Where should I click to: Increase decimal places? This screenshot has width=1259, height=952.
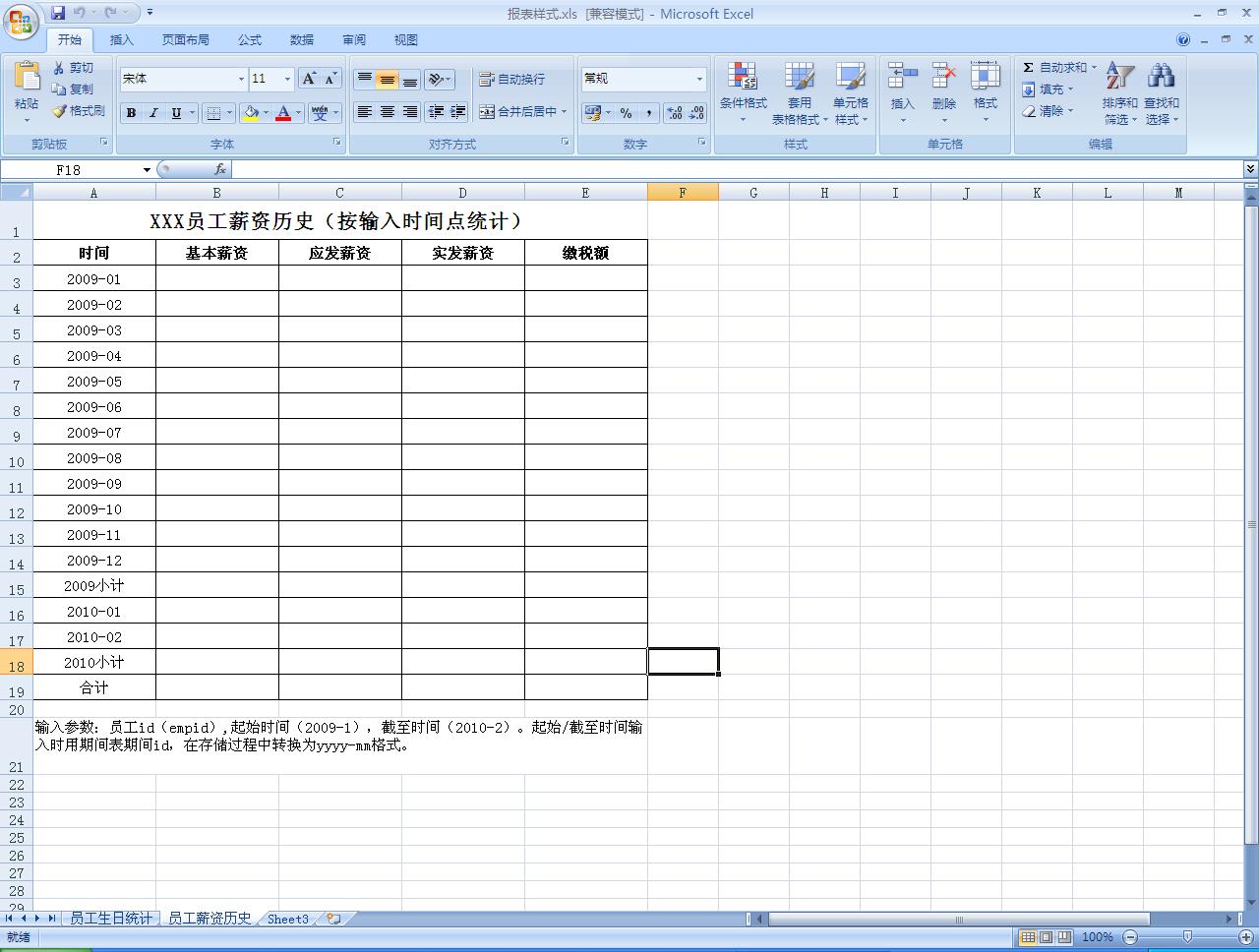pos(675,113)
